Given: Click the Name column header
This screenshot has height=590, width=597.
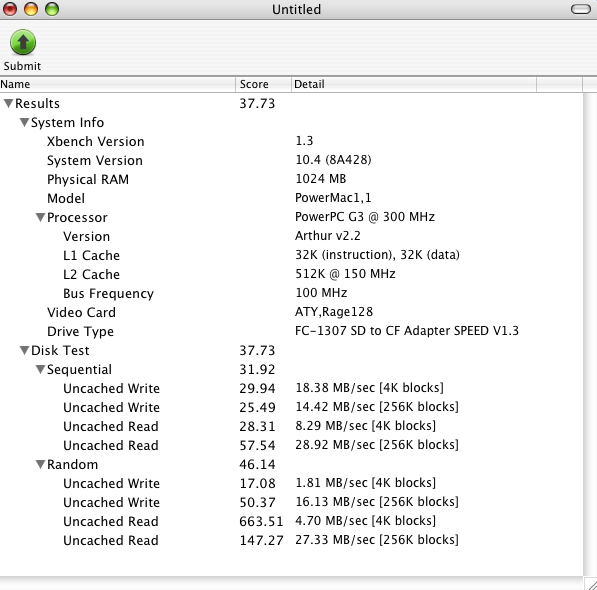Looking at the screenshot, I should point(118,84).
